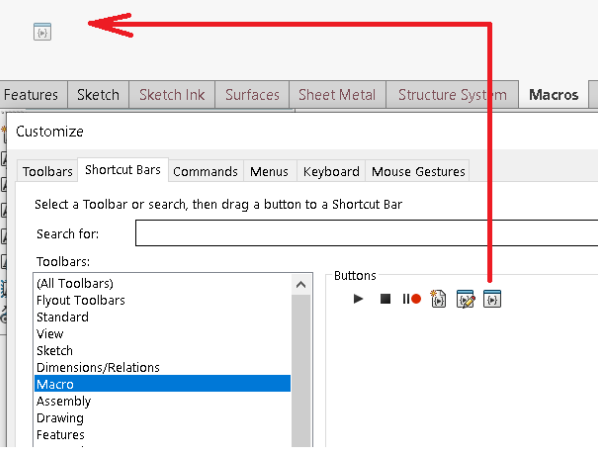Open the Surfaces ribbon tab
This screenshot has width=598, height=452.
[x=252, y=95]
